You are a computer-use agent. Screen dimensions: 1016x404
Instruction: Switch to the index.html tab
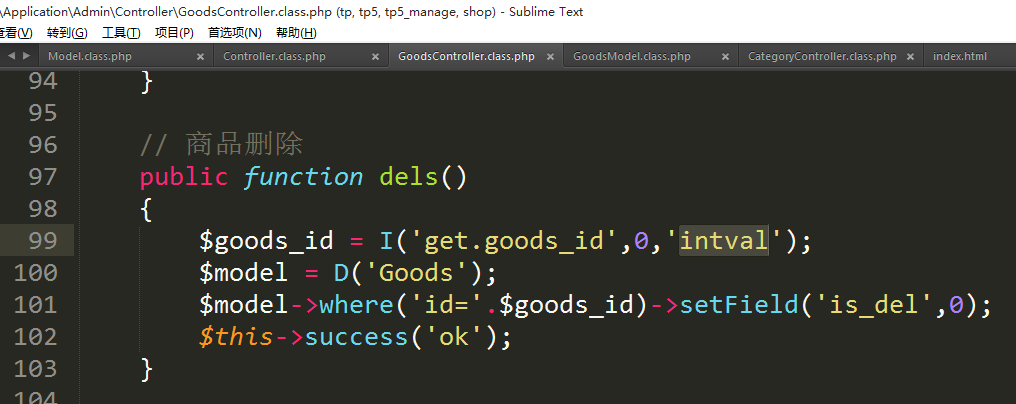pyautogui.click(x=960, y=57)
